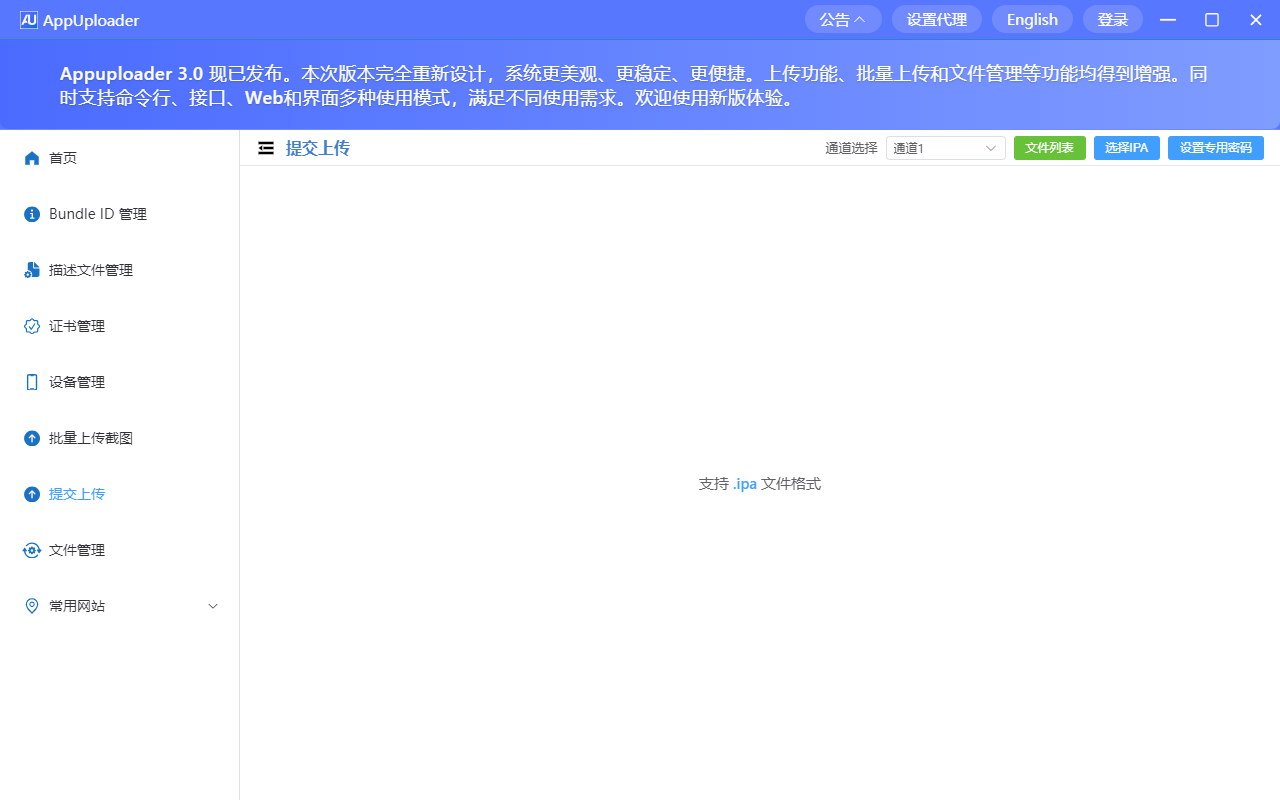Click the green 文件列表 button
Viewport: 1280px width, 800px height.
[1049, 147]
